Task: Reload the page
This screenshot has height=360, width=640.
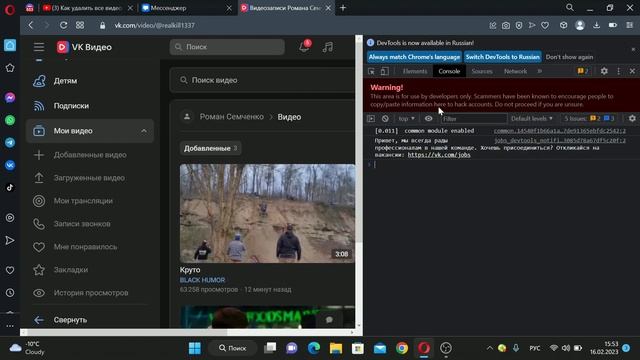Action: [63, 25]
